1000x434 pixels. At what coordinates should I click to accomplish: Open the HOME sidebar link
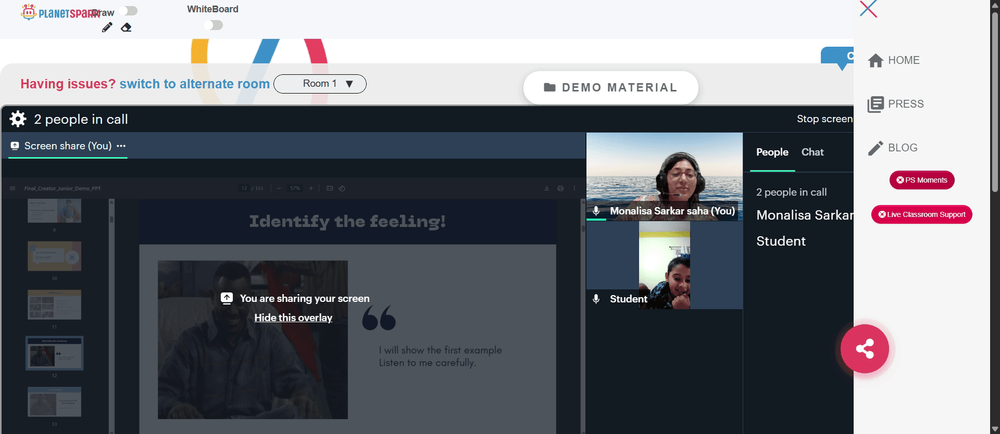[893, 61]
